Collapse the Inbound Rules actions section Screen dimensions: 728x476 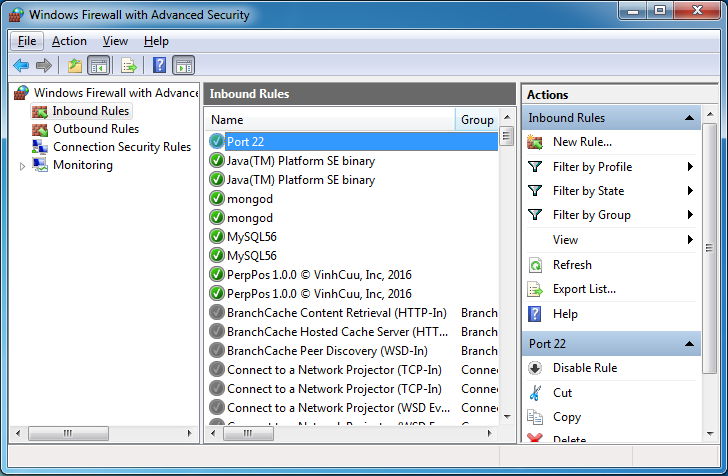pyautogui.click(x=689, y=118)
